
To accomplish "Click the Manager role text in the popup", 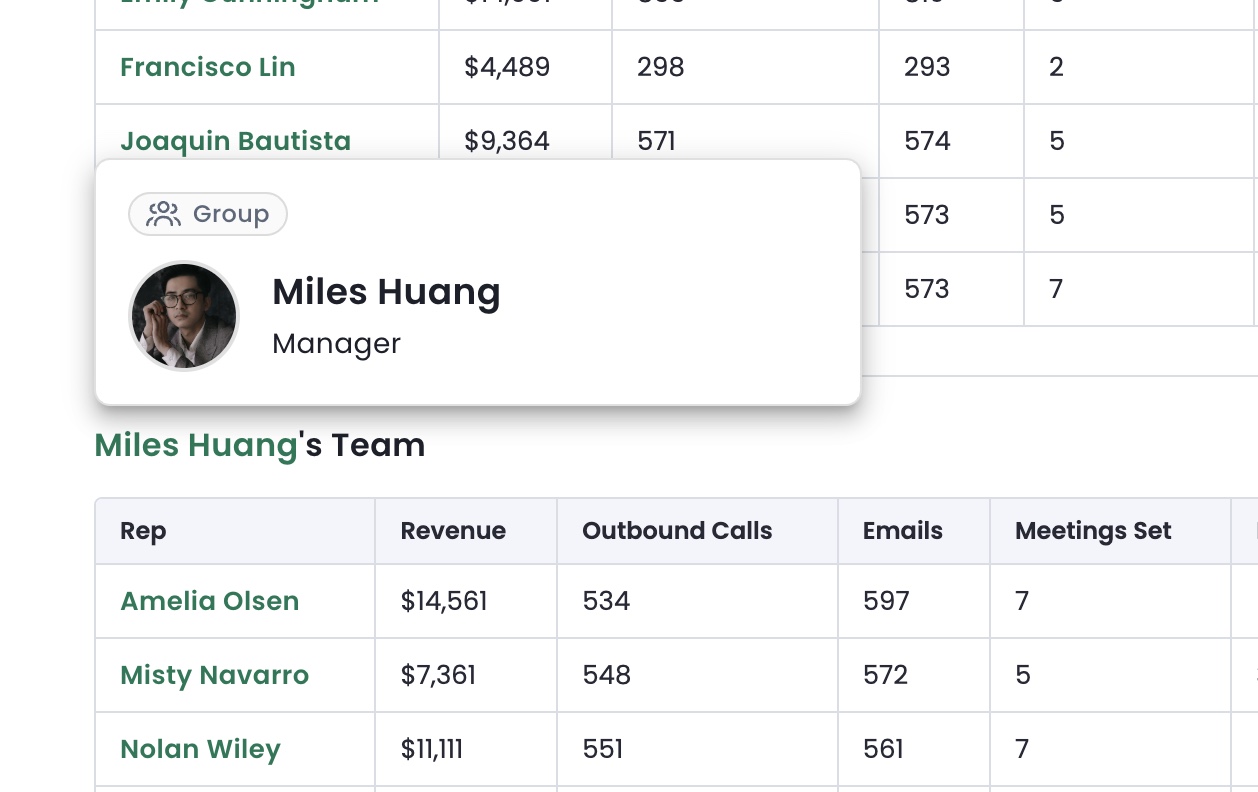I will pos(336,343).
